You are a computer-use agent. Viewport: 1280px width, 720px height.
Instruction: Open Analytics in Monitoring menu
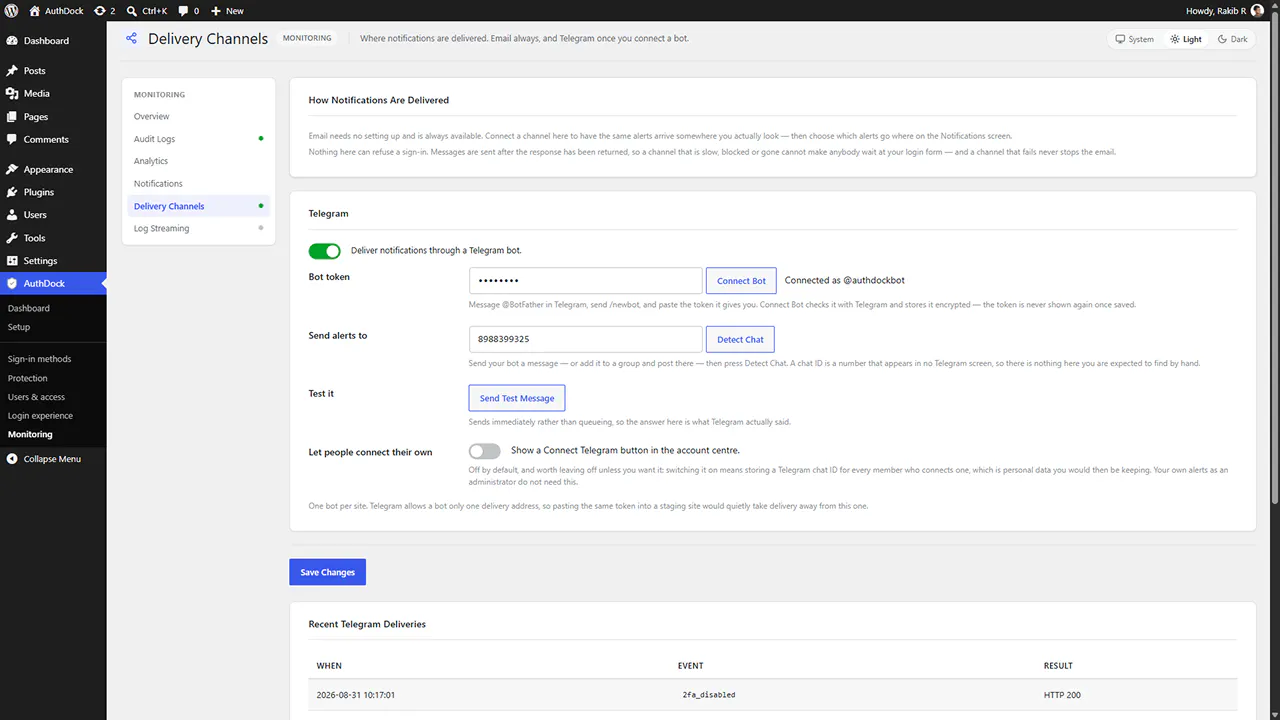pyautogui.click(x=198, y=161)
